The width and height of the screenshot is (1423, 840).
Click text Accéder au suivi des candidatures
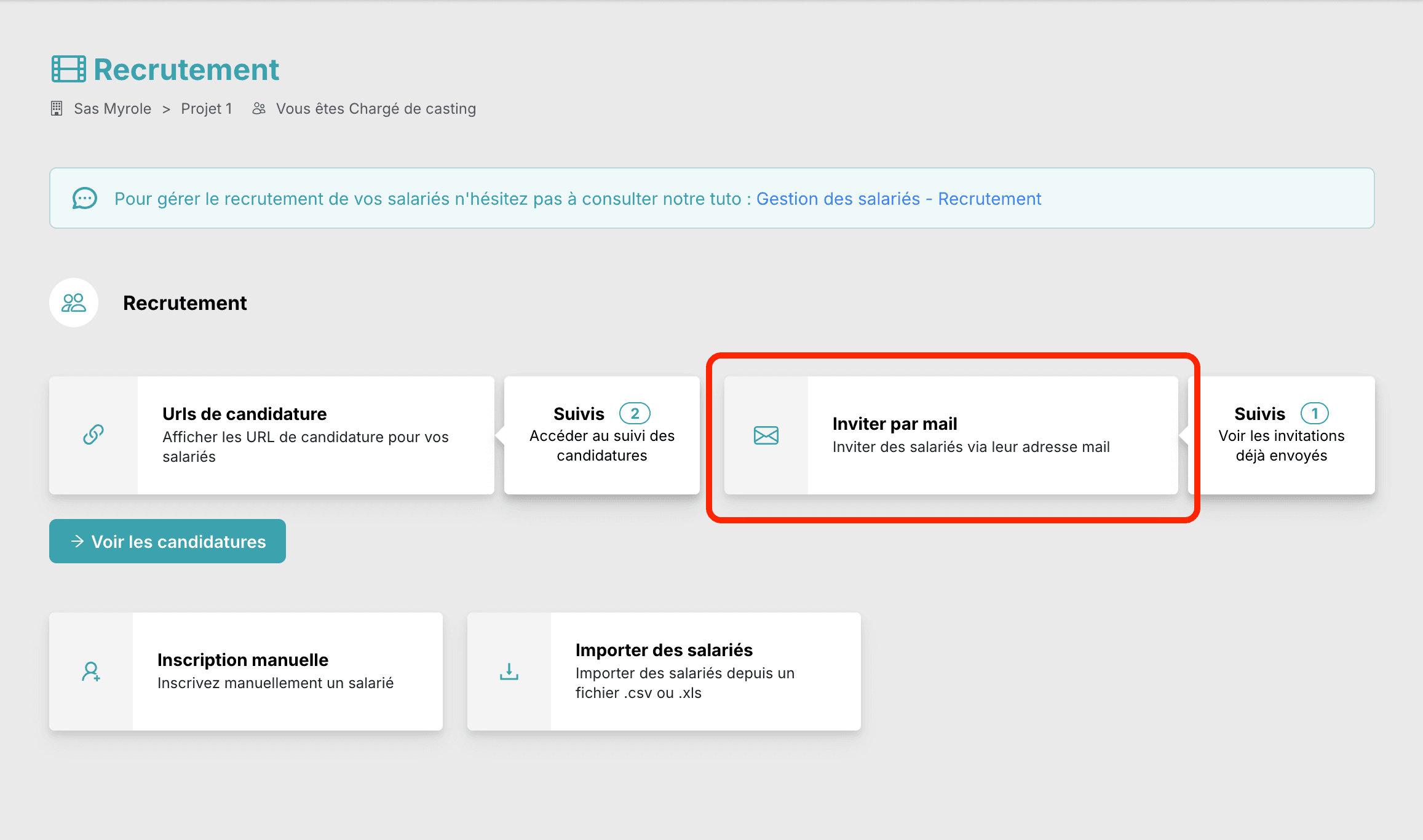click(602, 446)
